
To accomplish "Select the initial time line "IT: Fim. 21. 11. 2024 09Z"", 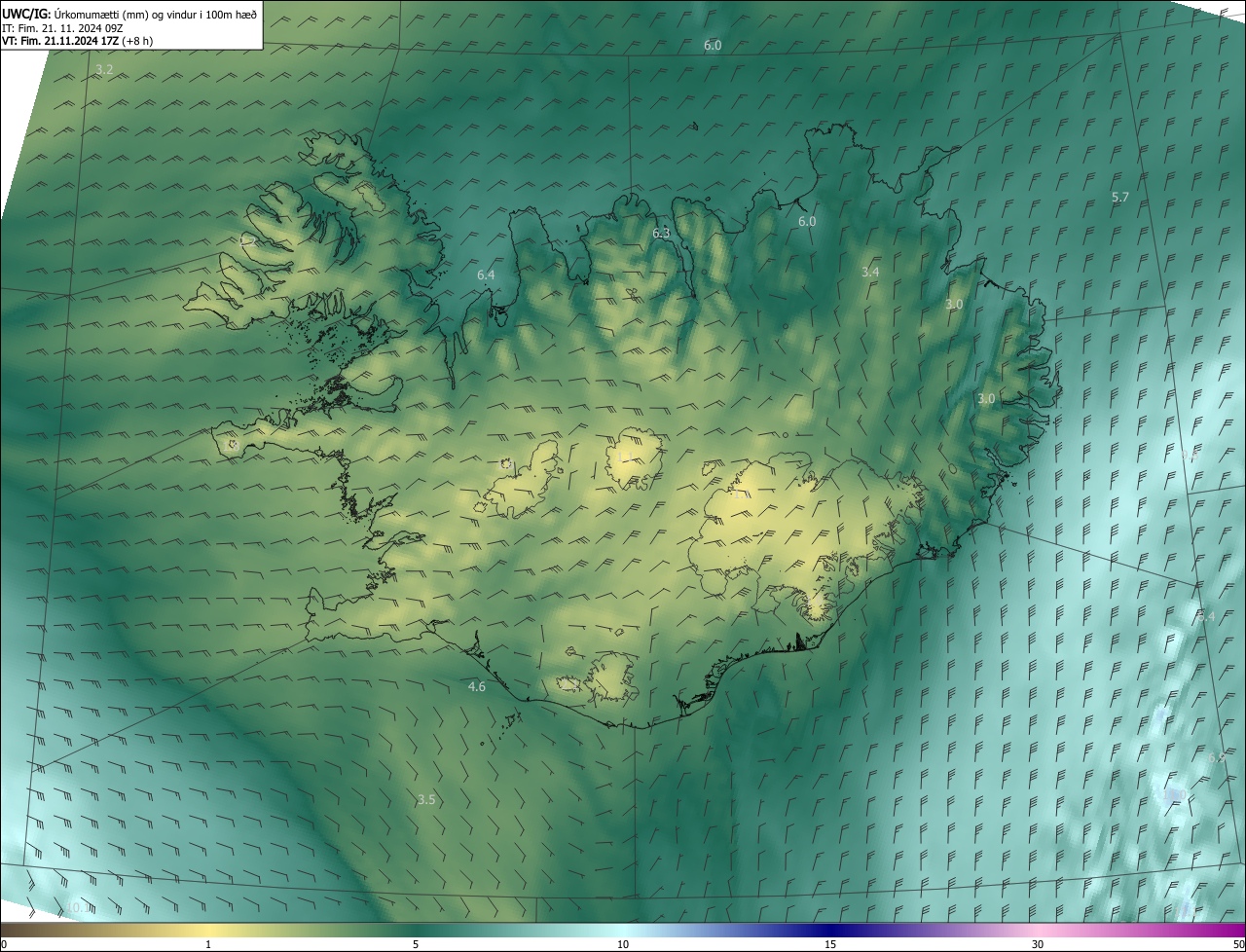I will [x=62, y=28].
